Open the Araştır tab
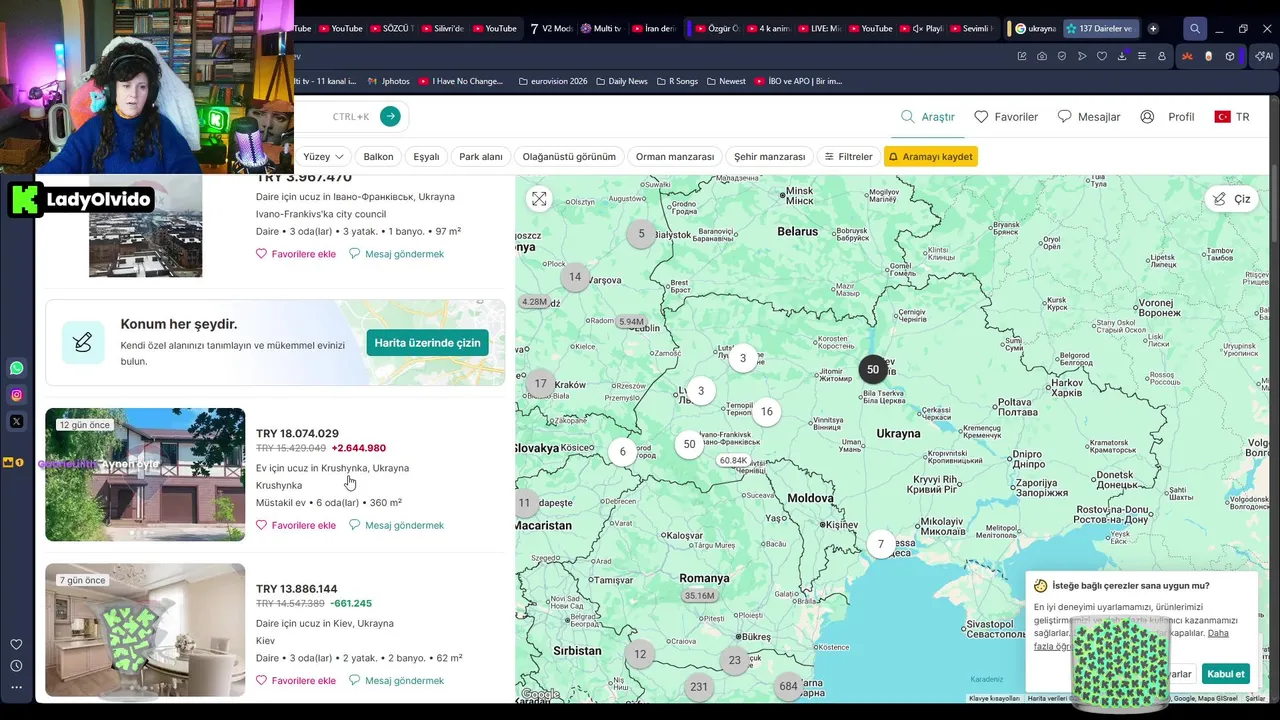 [928, 117]
